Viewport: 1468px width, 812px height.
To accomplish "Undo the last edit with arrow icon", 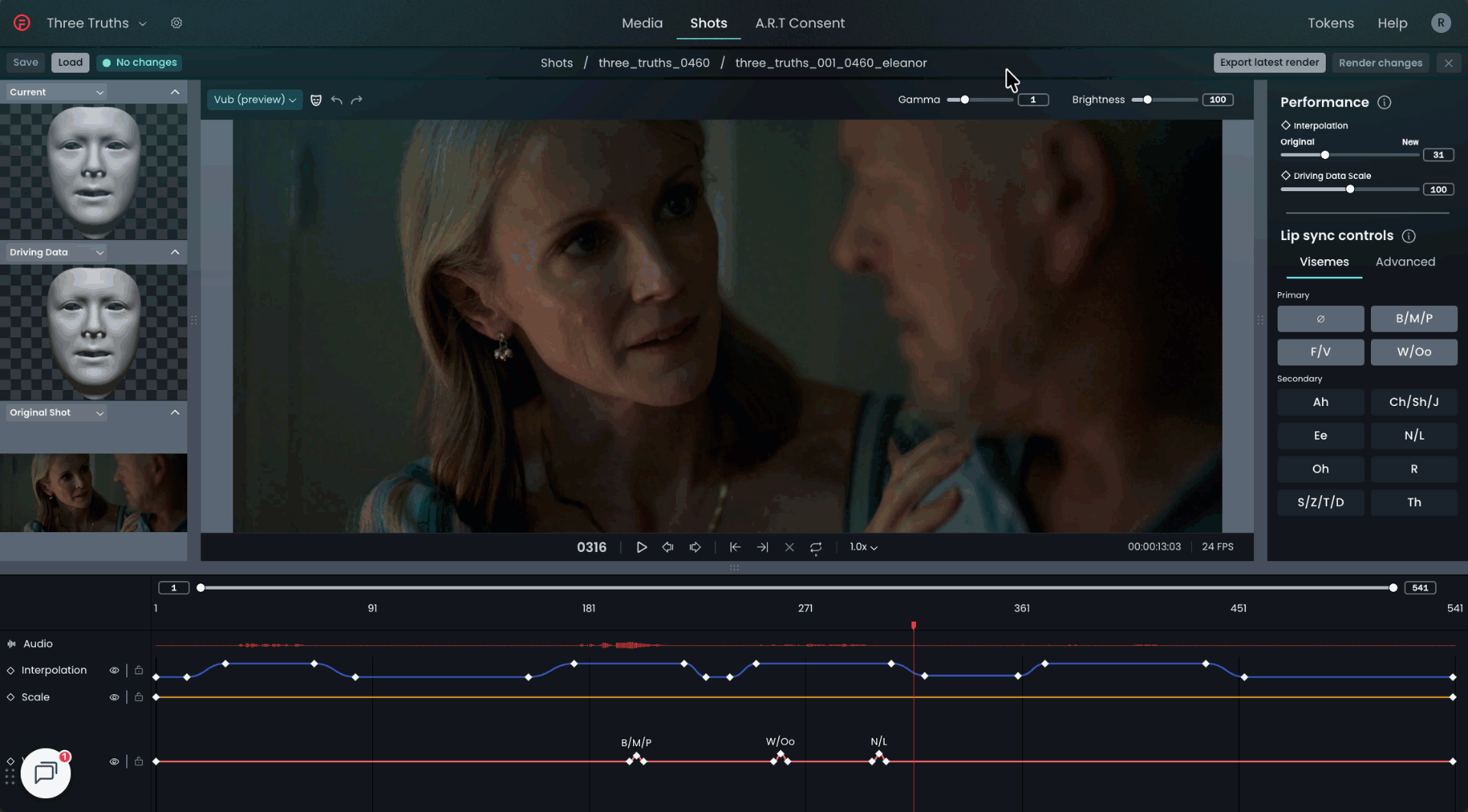I will tap(336, 100).
